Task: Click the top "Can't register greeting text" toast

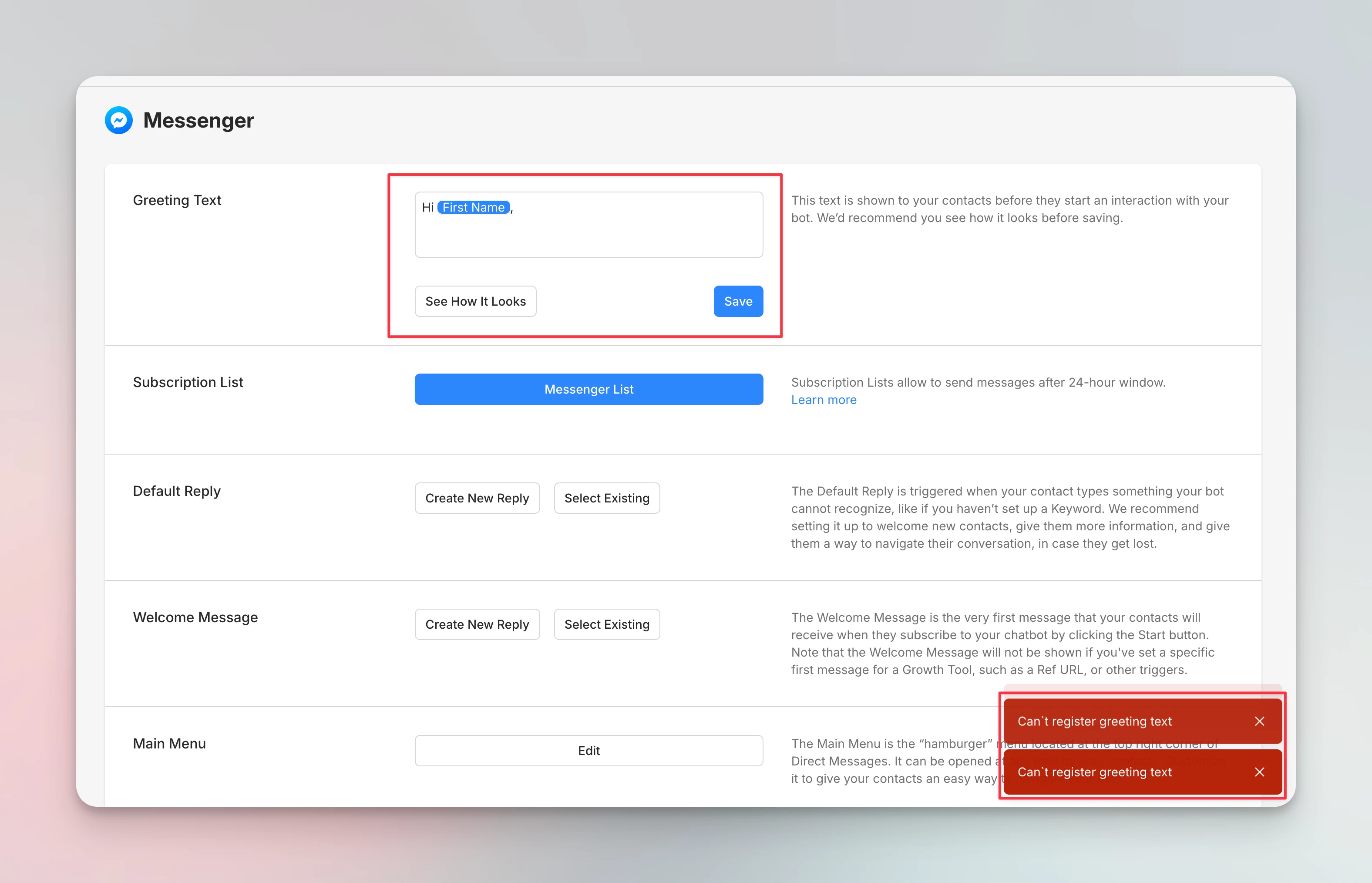Action: coord(1095,721)
